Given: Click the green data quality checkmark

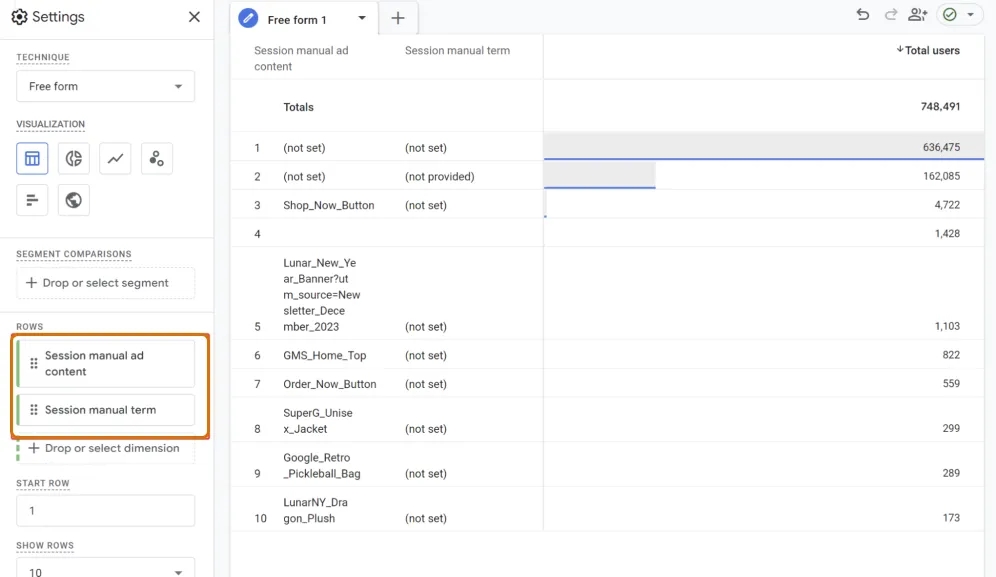Looking at the screenshot, I should [950, 15].
